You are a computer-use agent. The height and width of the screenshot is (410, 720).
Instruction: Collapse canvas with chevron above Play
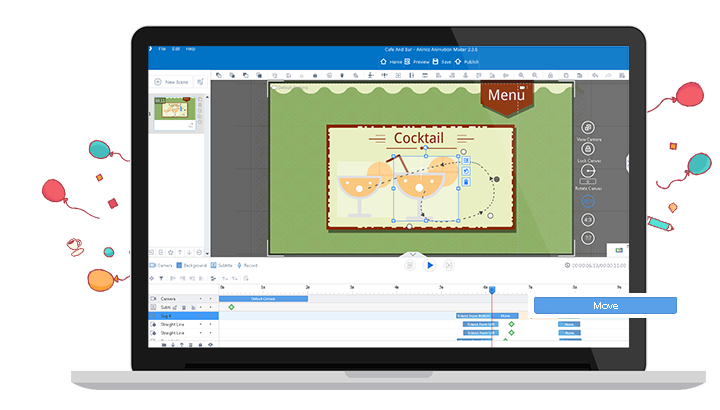tap(413, 254)
